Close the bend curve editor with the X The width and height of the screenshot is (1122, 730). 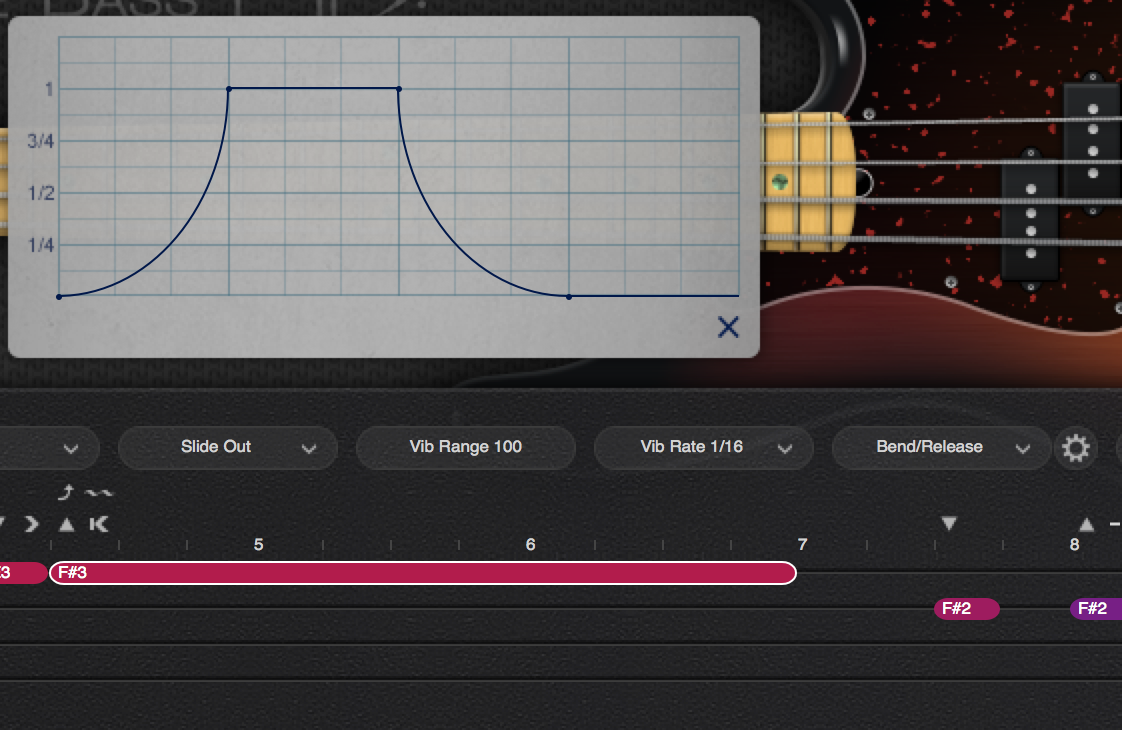tap(727, 328)
